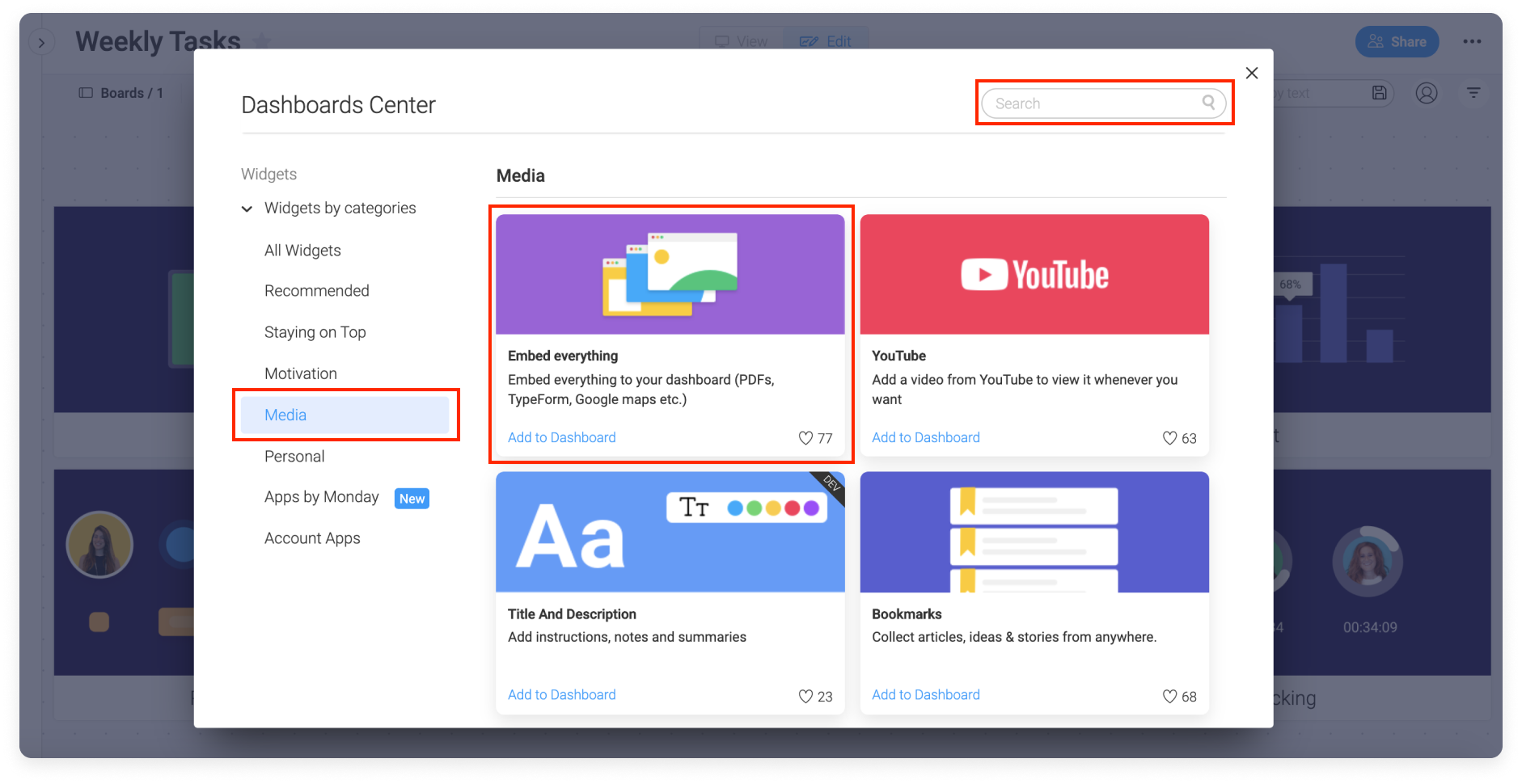Click the Embed everything thumbnail image
Viewport: 1522px width, 784px height.
click(670, 274)
